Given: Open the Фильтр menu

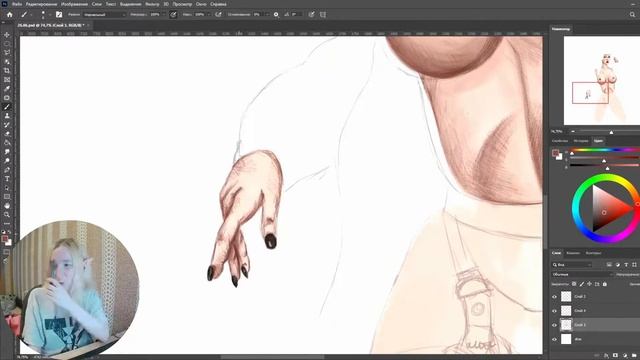Looking at the screenshot, I should [152, 4].
